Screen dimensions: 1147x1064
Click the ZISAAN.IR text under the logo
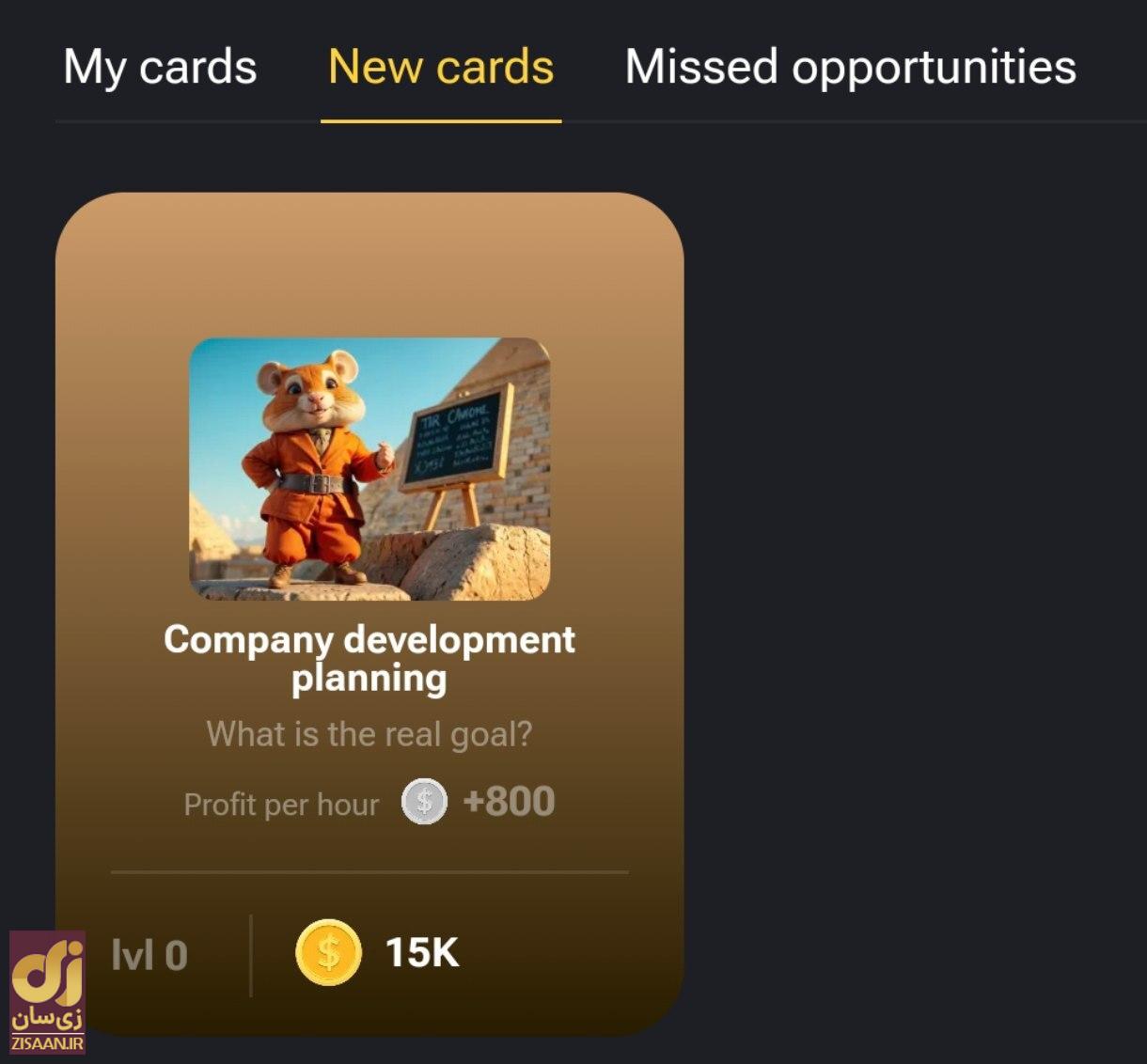point(47,1043)
